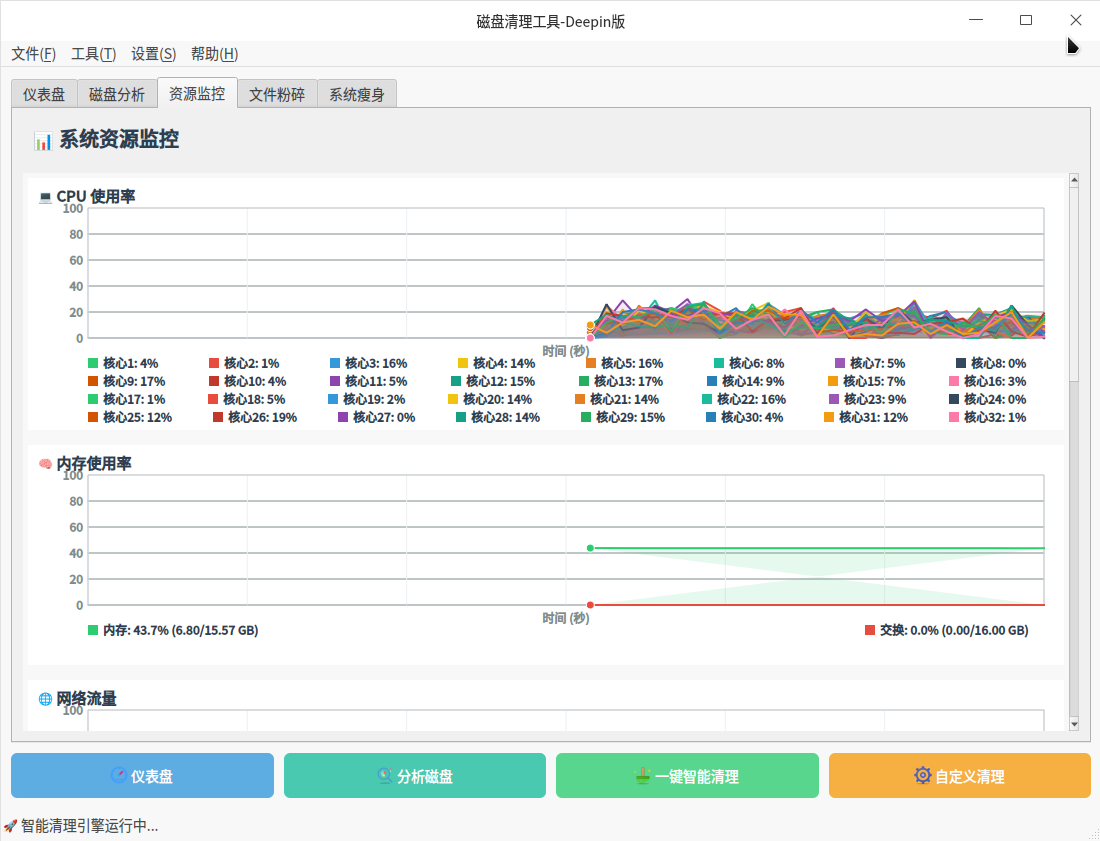Open the 工具(T) menu
1100x841 pixels.
pyautogui.click(x=93, y=54)
